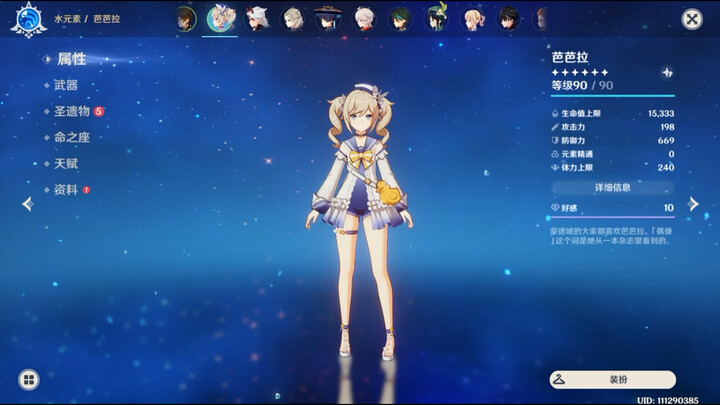Select the white-haired character with red collar
The height and width of the screenshot is (405, 720).
[365, 19]
